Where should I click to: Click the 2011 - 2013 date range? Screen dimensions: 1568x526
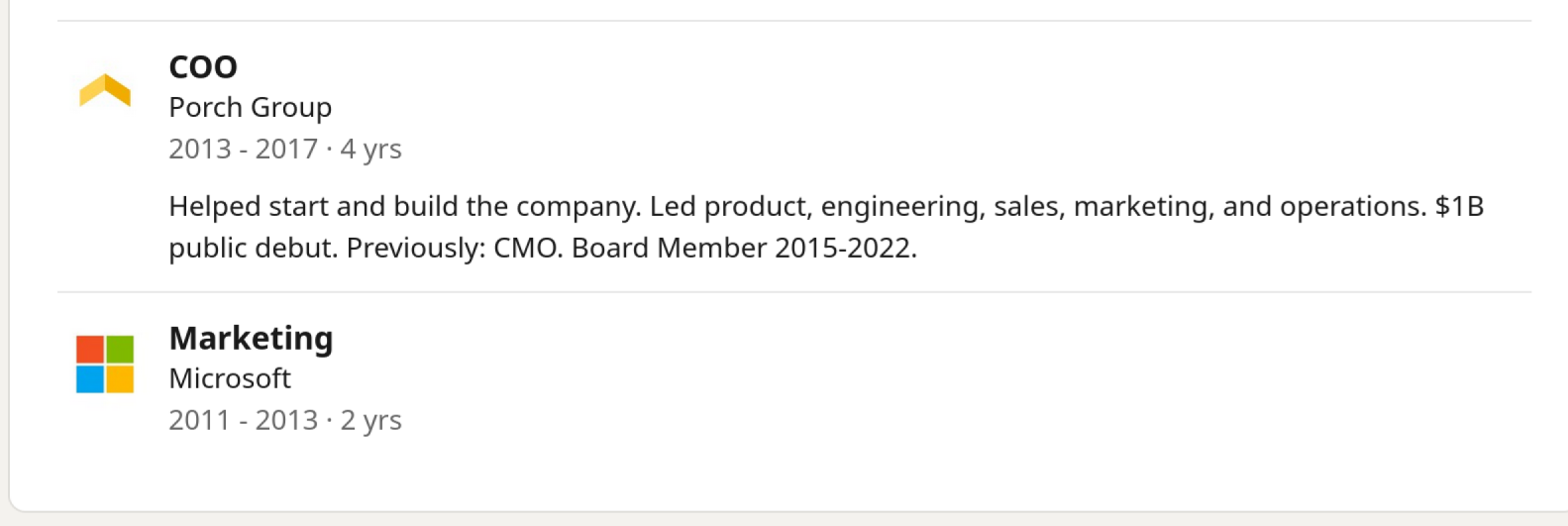tap(243, 420)
